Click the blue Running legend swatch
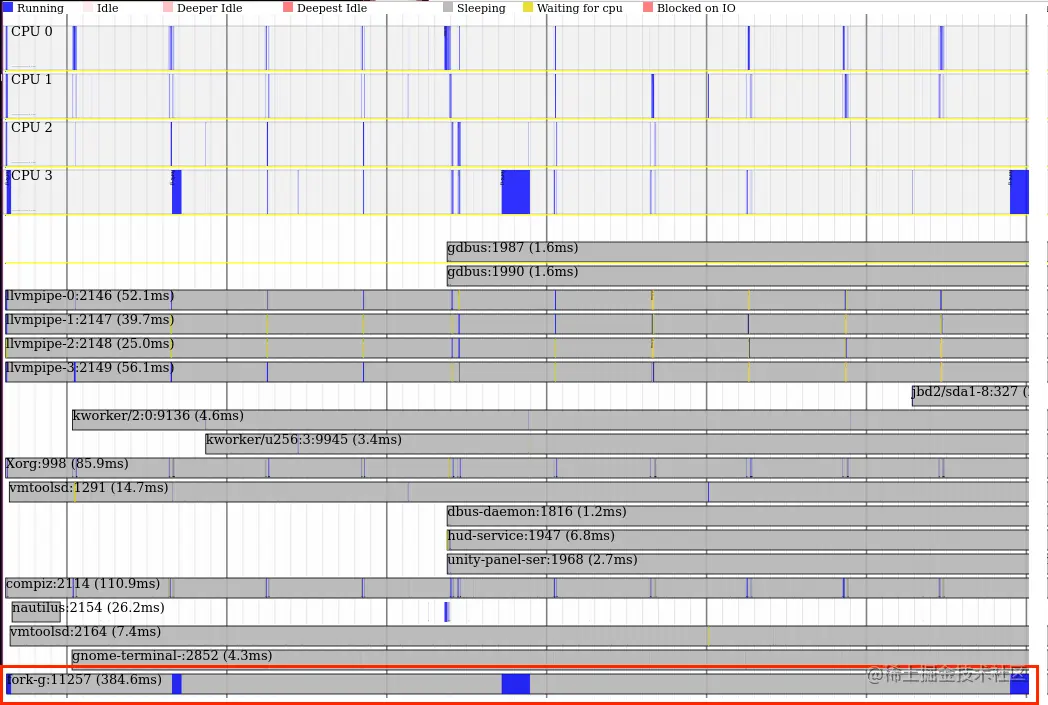1048x705 pixels. [x=8, y=7]
